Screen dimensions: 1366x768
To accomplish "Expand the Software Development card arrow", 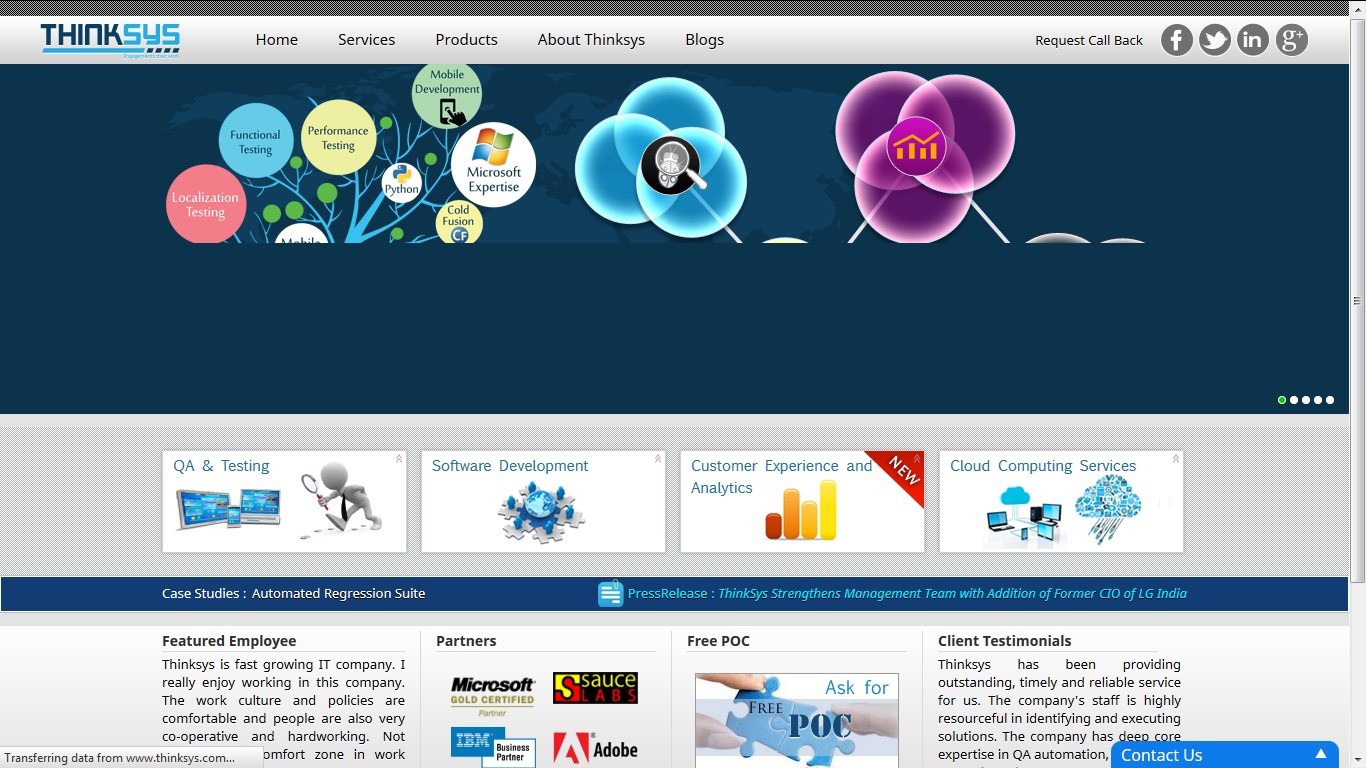I will (658, 459).
